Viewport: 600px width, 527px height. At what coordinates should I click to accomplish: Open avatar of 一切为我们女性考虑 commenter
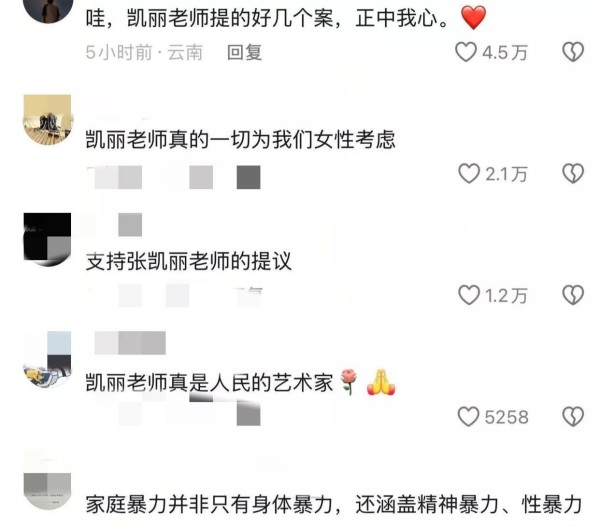click(x=47, y=120)
